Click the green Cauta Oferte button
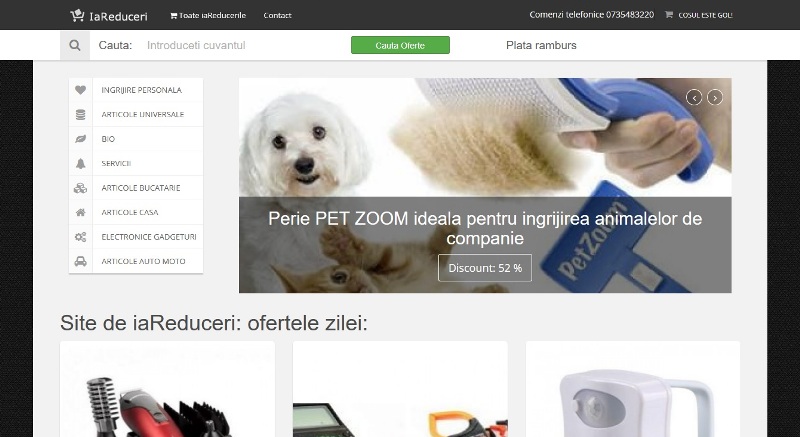The height and width of the screenshot is (437, 800). pos(401,45)
